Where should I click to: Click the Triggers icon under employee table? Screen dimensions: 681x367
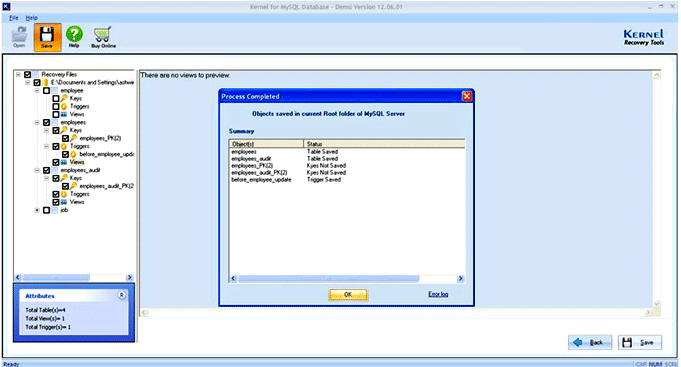point(64,106)
